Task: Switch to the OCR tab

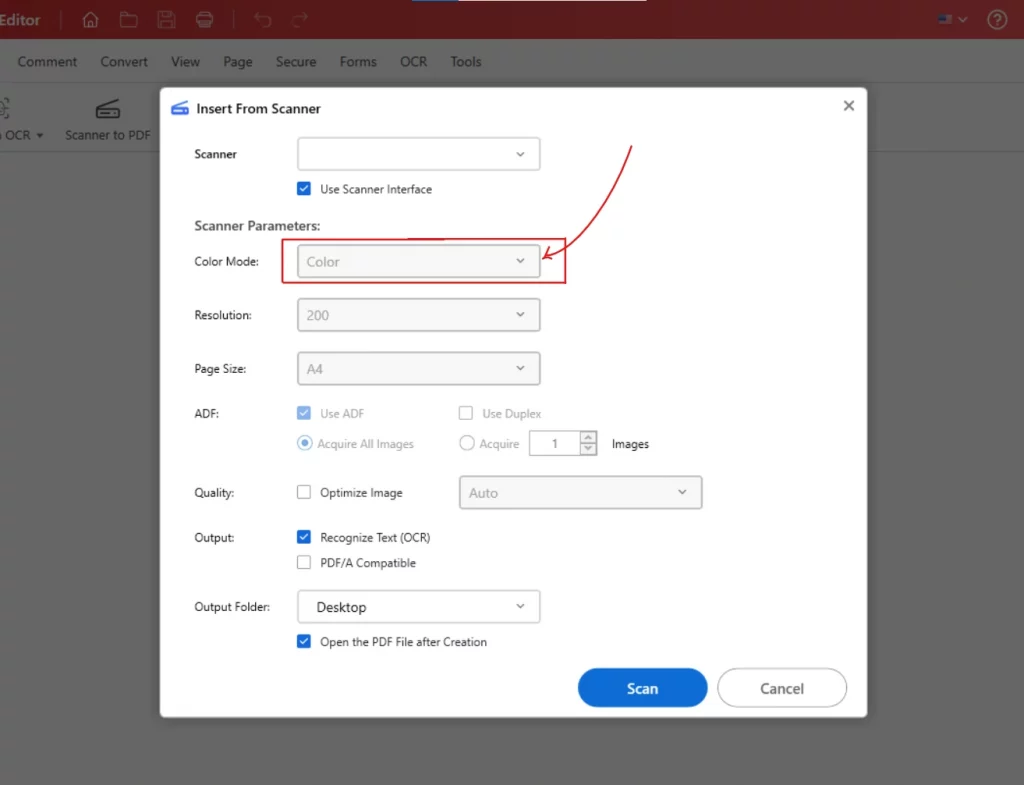Action: pos(413,61)
